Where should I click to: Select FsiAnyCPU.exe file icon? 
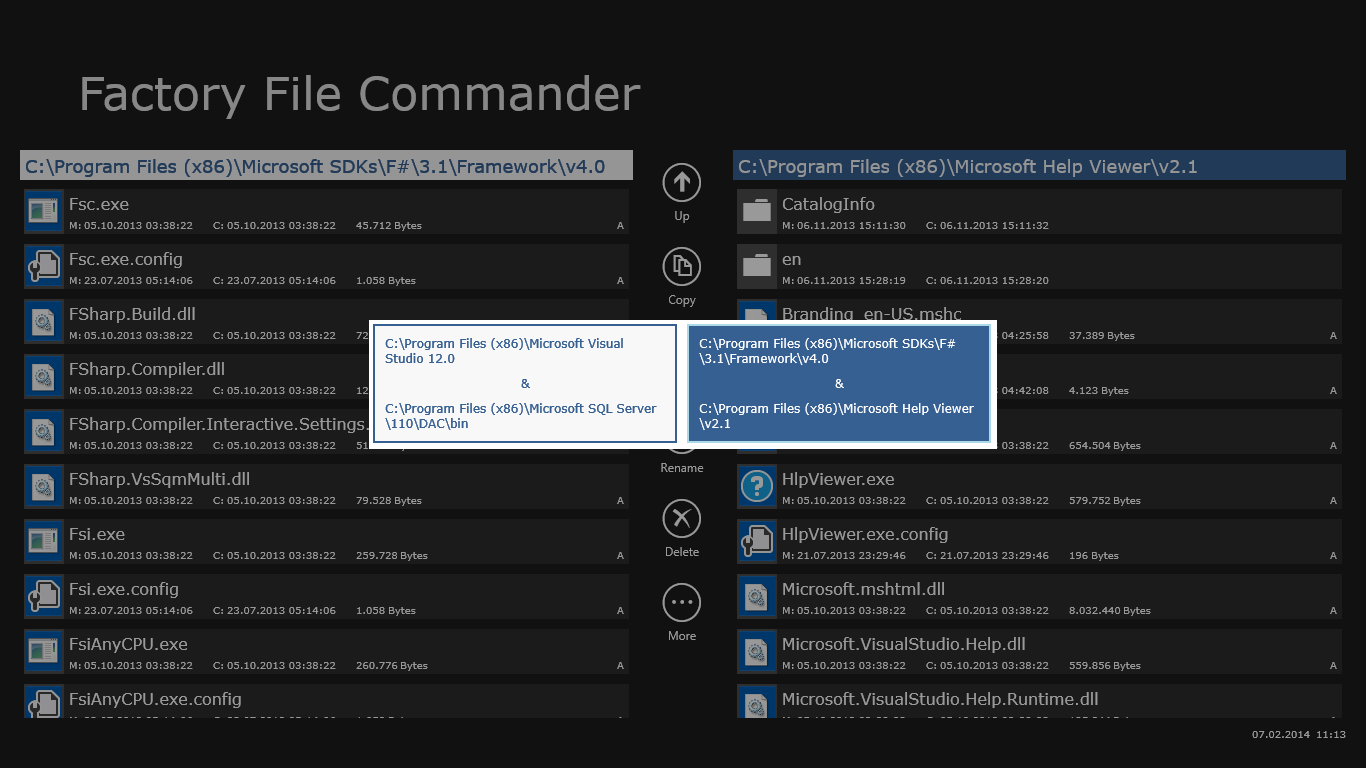[43, 650]
